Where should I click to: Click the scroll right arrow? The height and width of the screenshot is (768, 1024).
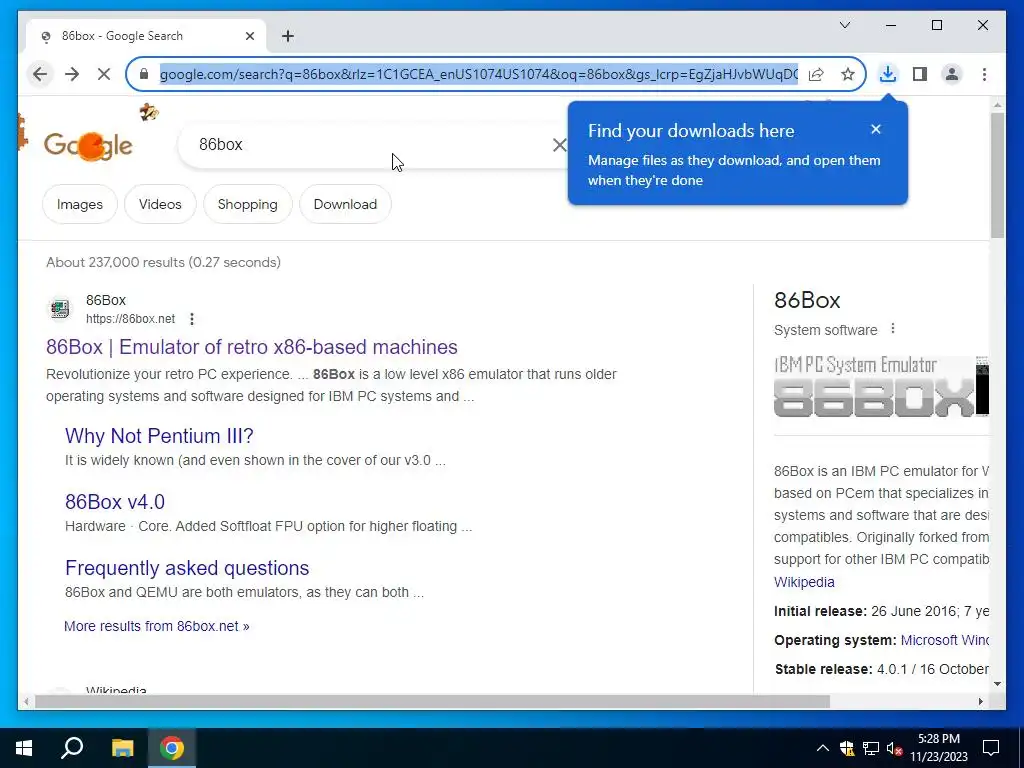(980, 701)
